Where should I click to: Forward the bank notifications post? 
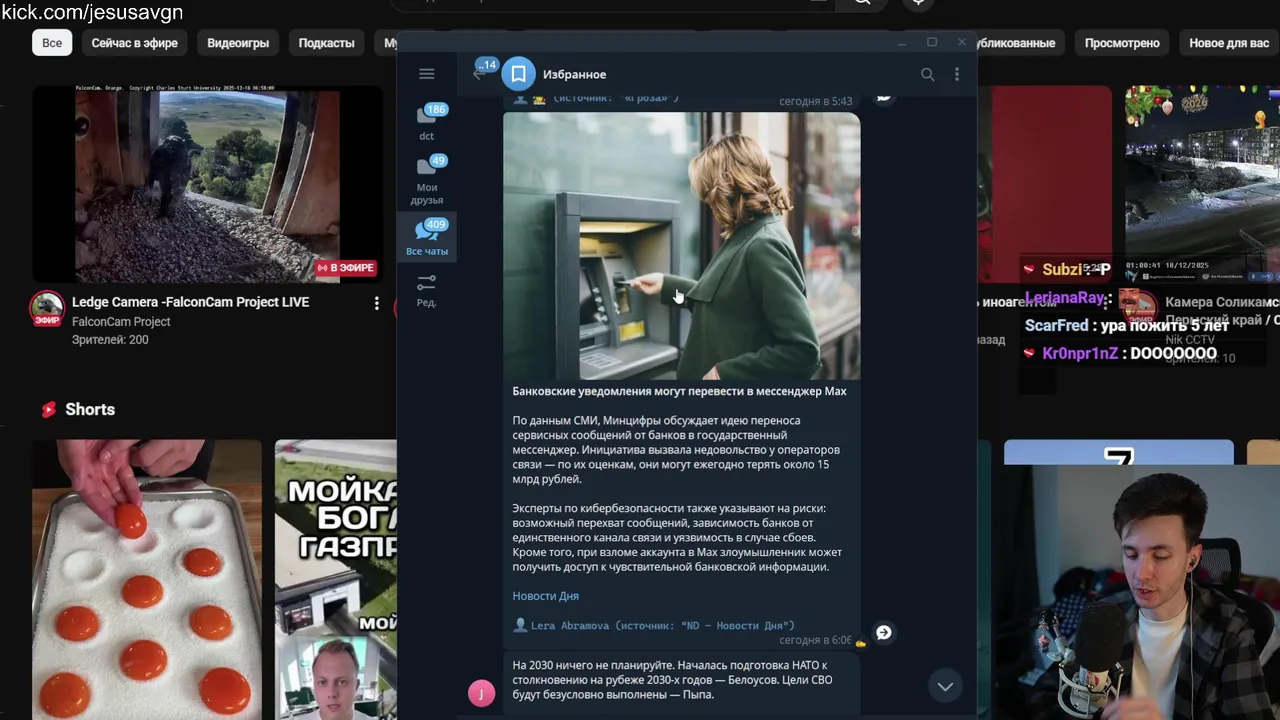883,632
